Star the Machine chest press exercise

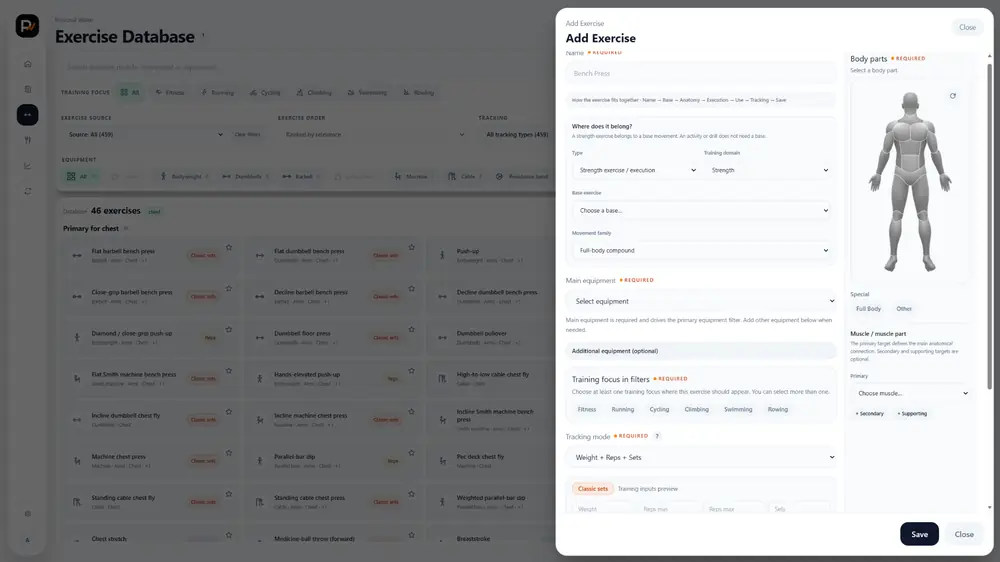click(229, 453)
